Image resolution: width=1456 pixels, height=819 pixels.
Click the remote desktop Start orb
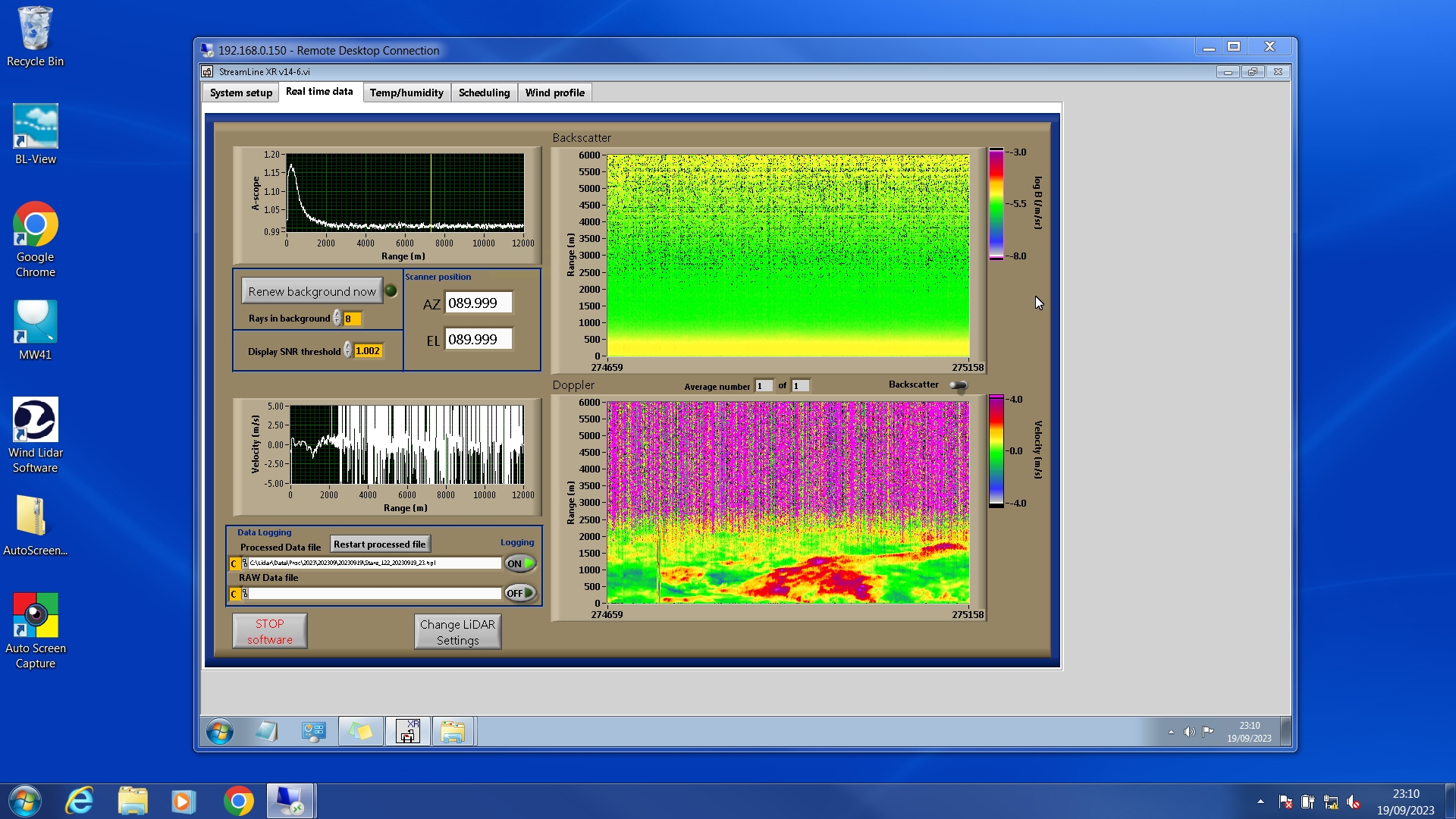click(x=220, y=732)
